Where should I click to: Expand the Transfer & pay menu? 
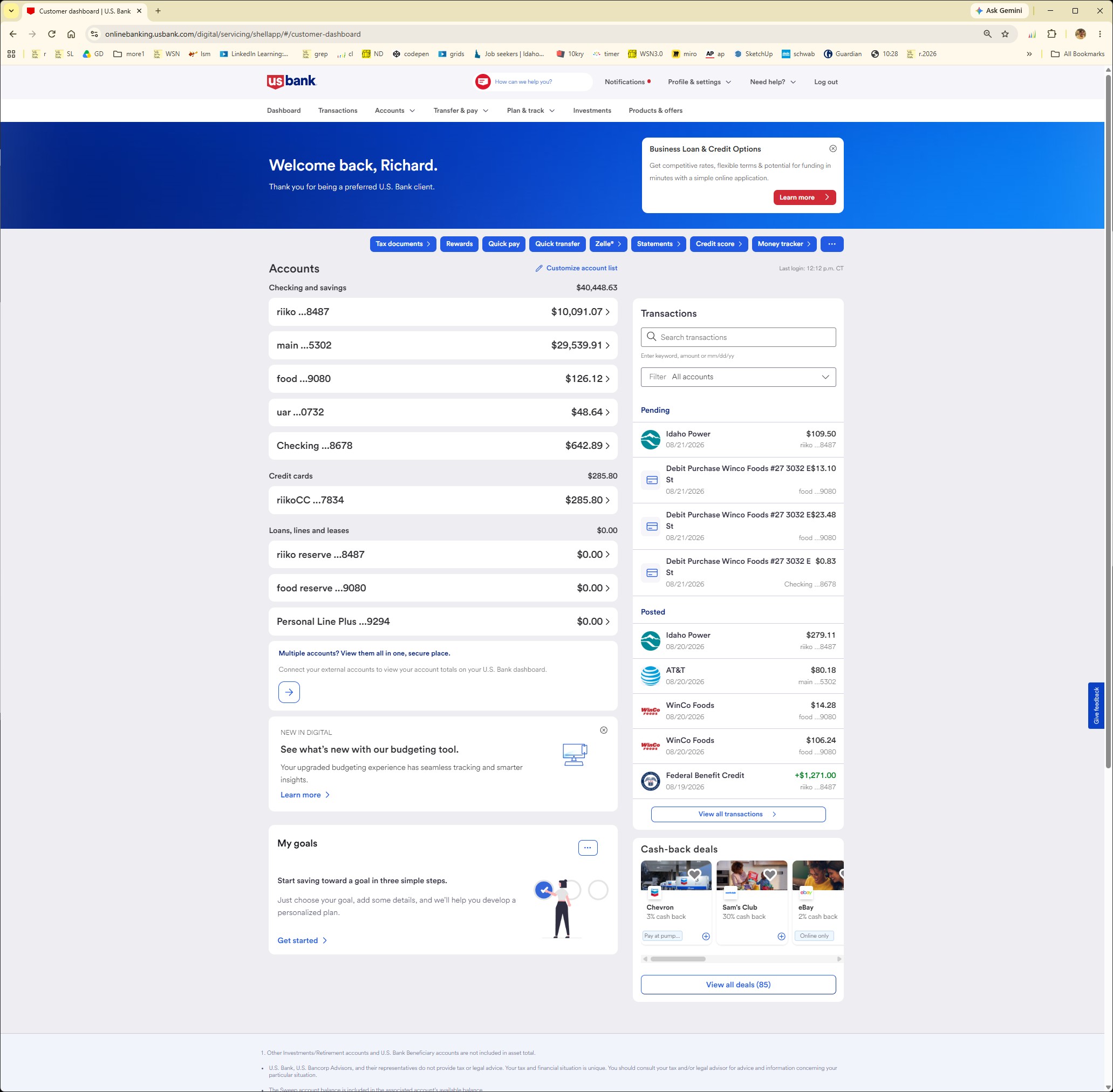[461, 111]
